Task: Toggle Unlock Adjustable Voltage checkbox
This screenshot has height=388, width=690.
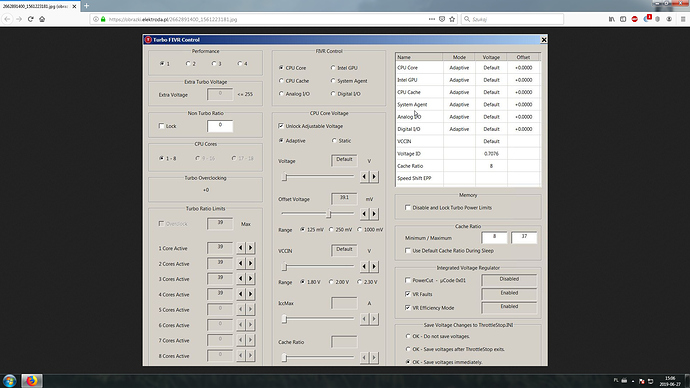Action: (281, 126)
